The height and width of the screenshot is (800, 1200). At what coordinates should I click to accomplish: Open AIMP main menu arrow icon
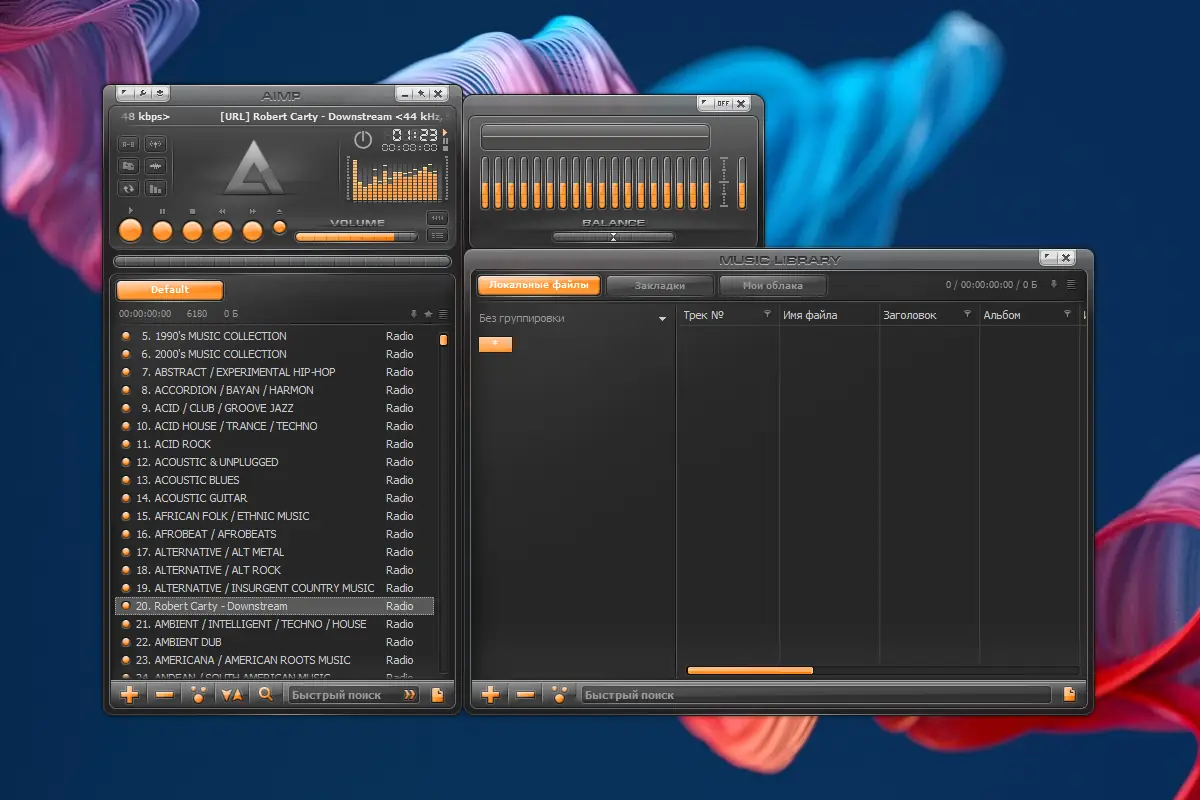tap(125, 93)
